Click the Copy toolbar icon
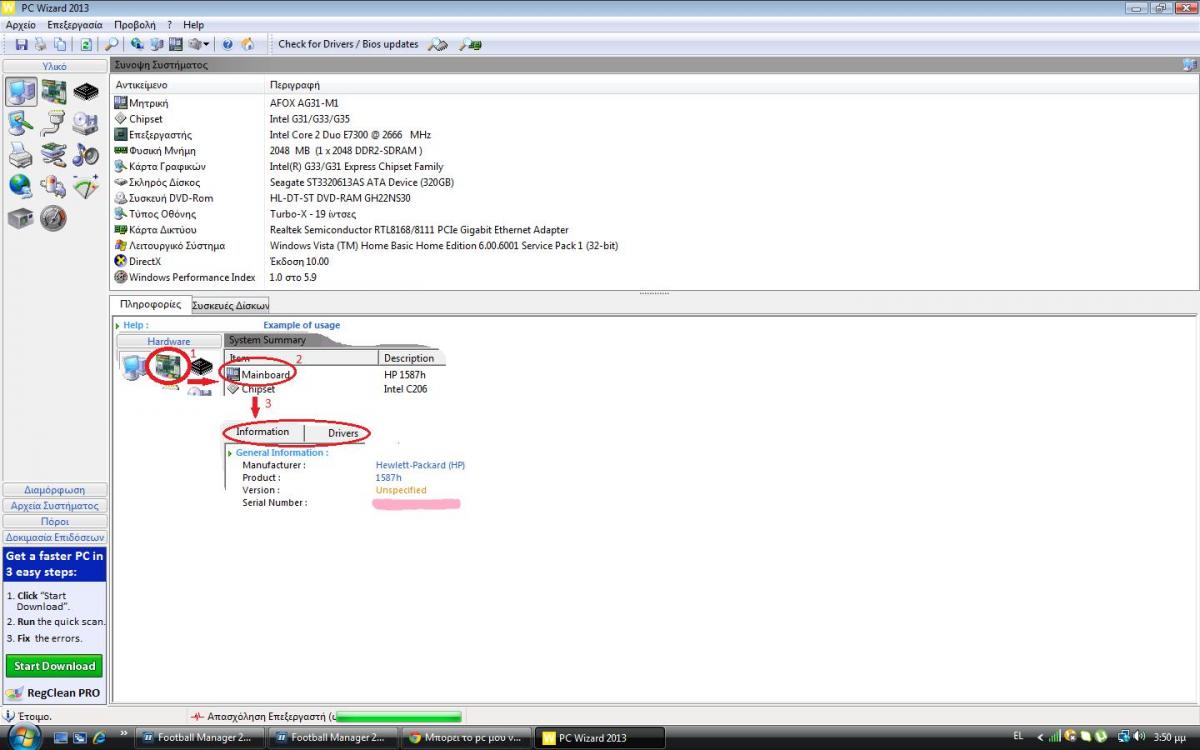Viewport: 1200px width, 750px height. coord(60,44)
